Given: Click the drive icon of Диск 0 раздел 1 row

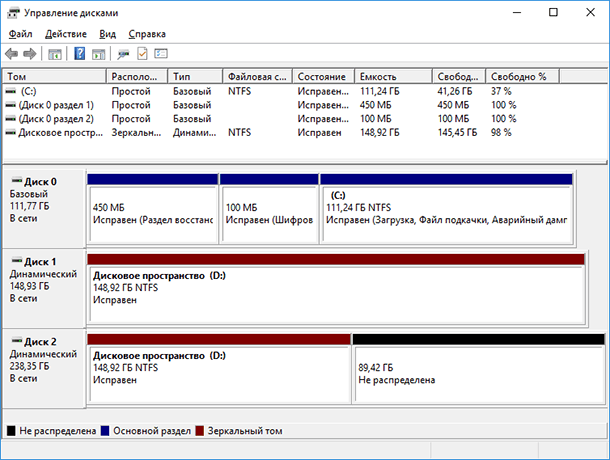Looking at the screenshot, I should click(11, 105).
